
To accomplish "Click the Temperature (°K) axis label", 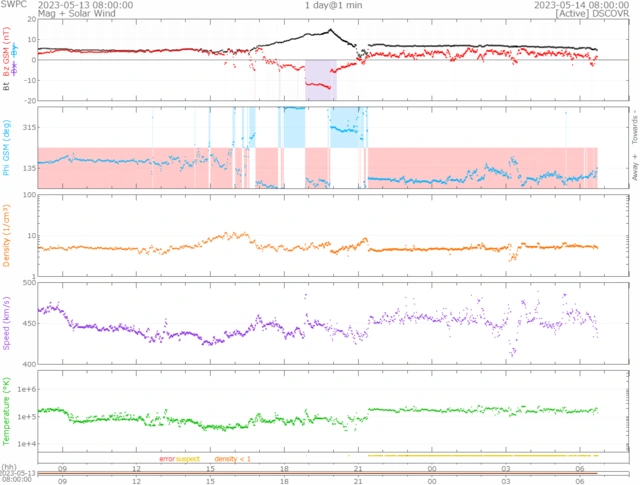I will [x=7, y=412].
